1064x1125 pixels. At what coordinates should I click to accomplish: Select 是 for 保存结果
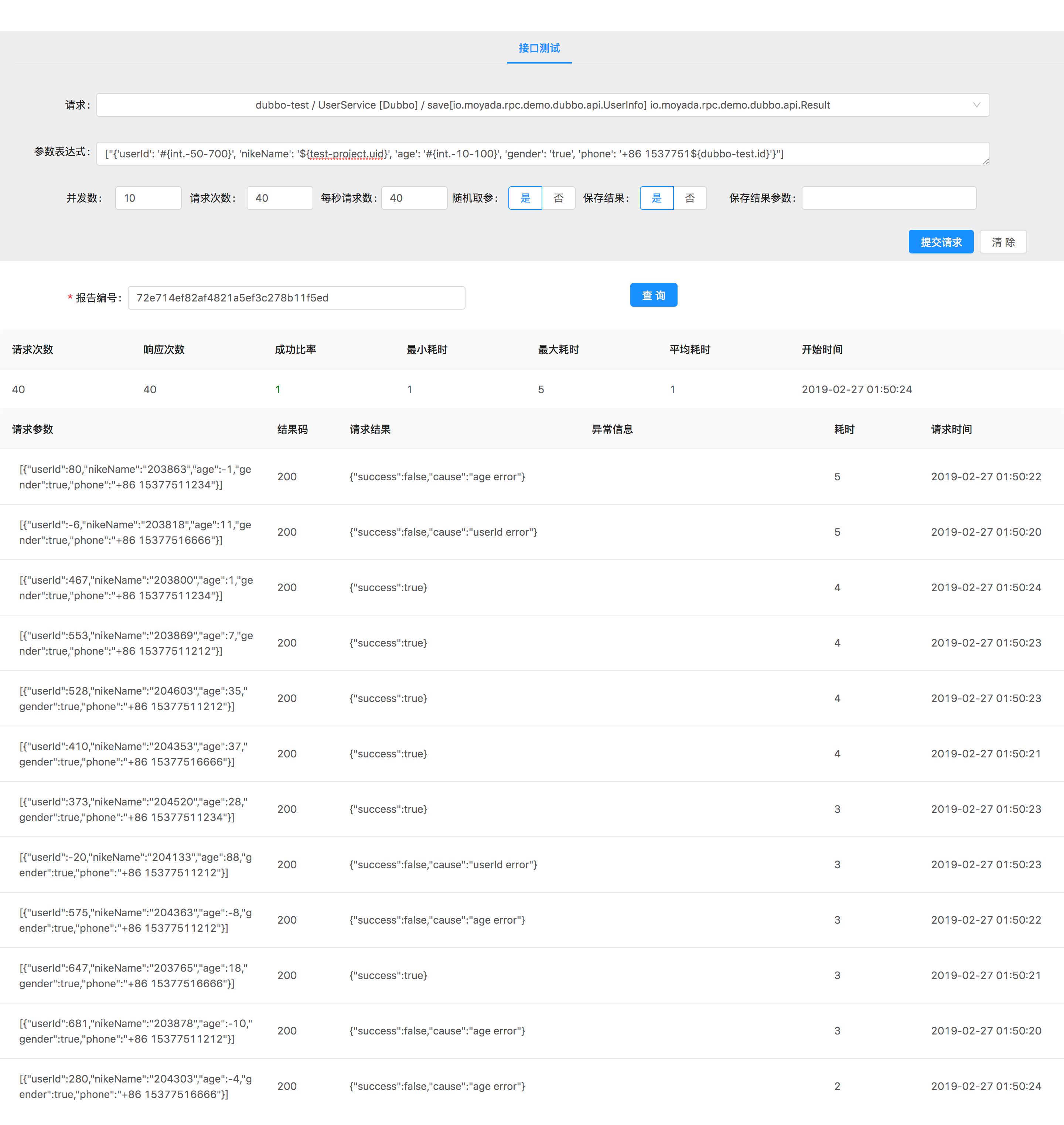point(657,198)
